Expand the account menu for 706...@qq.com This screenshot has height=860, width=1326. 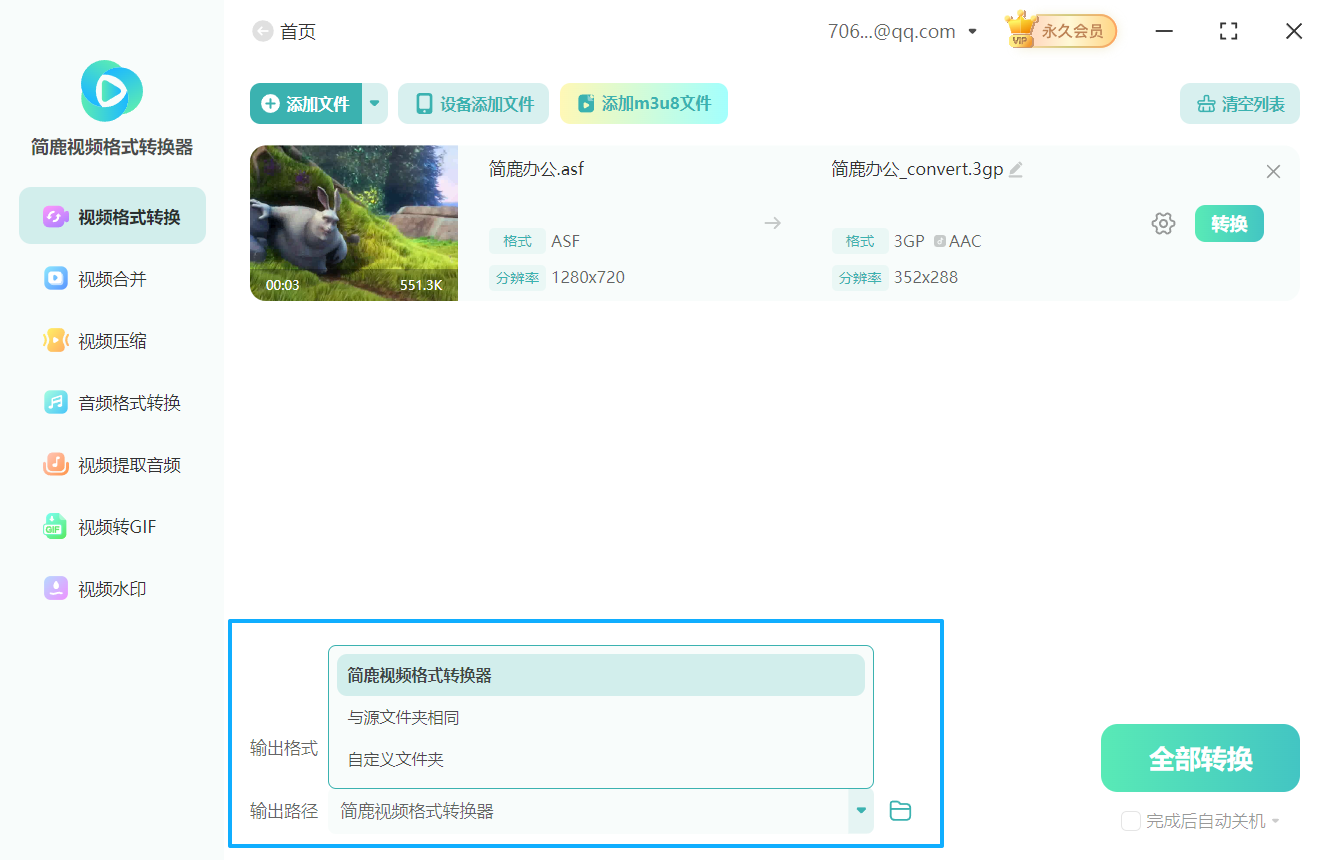tap(972, 31)
